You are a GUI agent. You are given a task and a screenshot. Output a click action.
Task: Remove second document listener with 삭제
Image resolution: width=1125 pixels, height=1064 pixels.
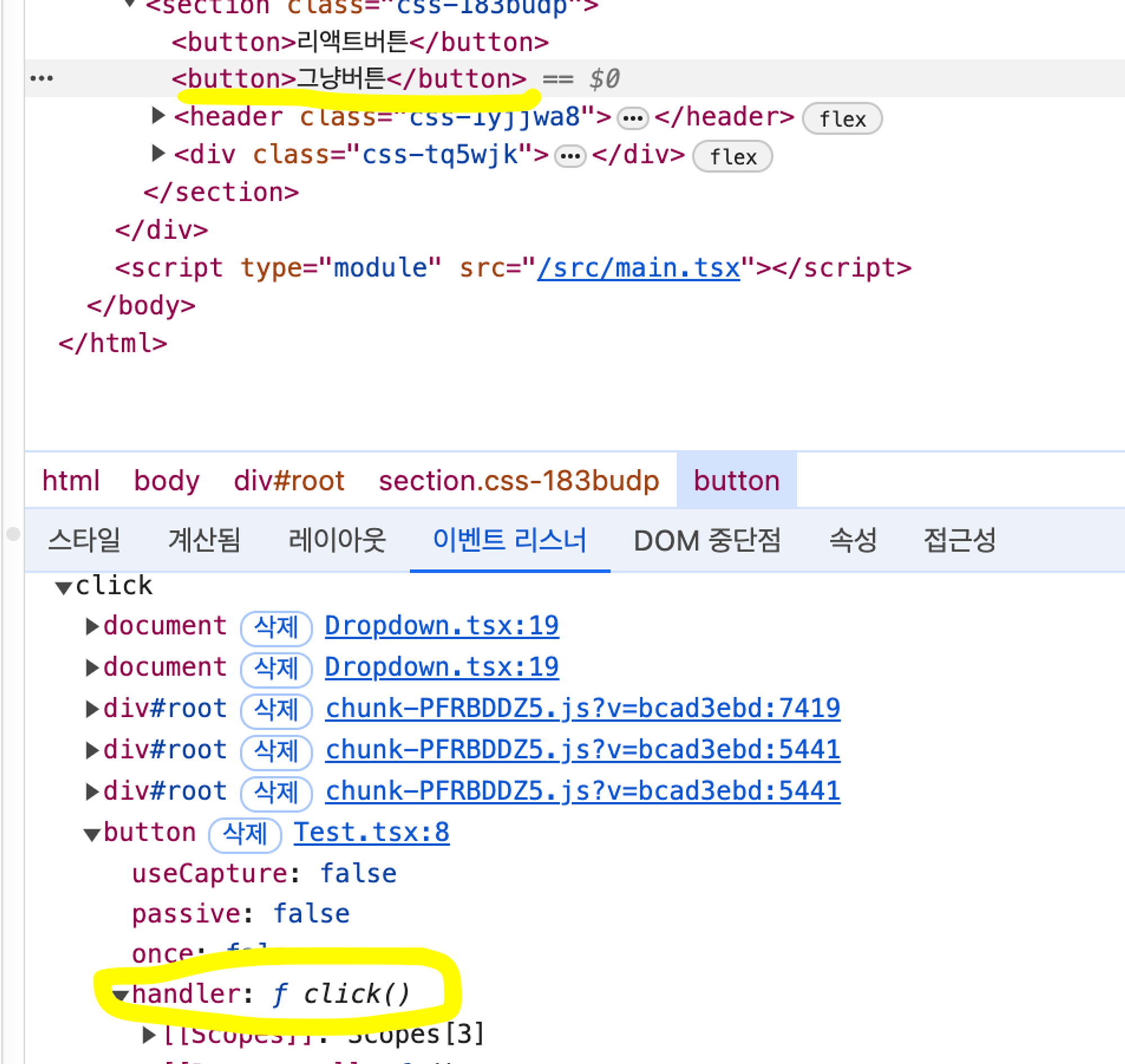coord(276,669)
